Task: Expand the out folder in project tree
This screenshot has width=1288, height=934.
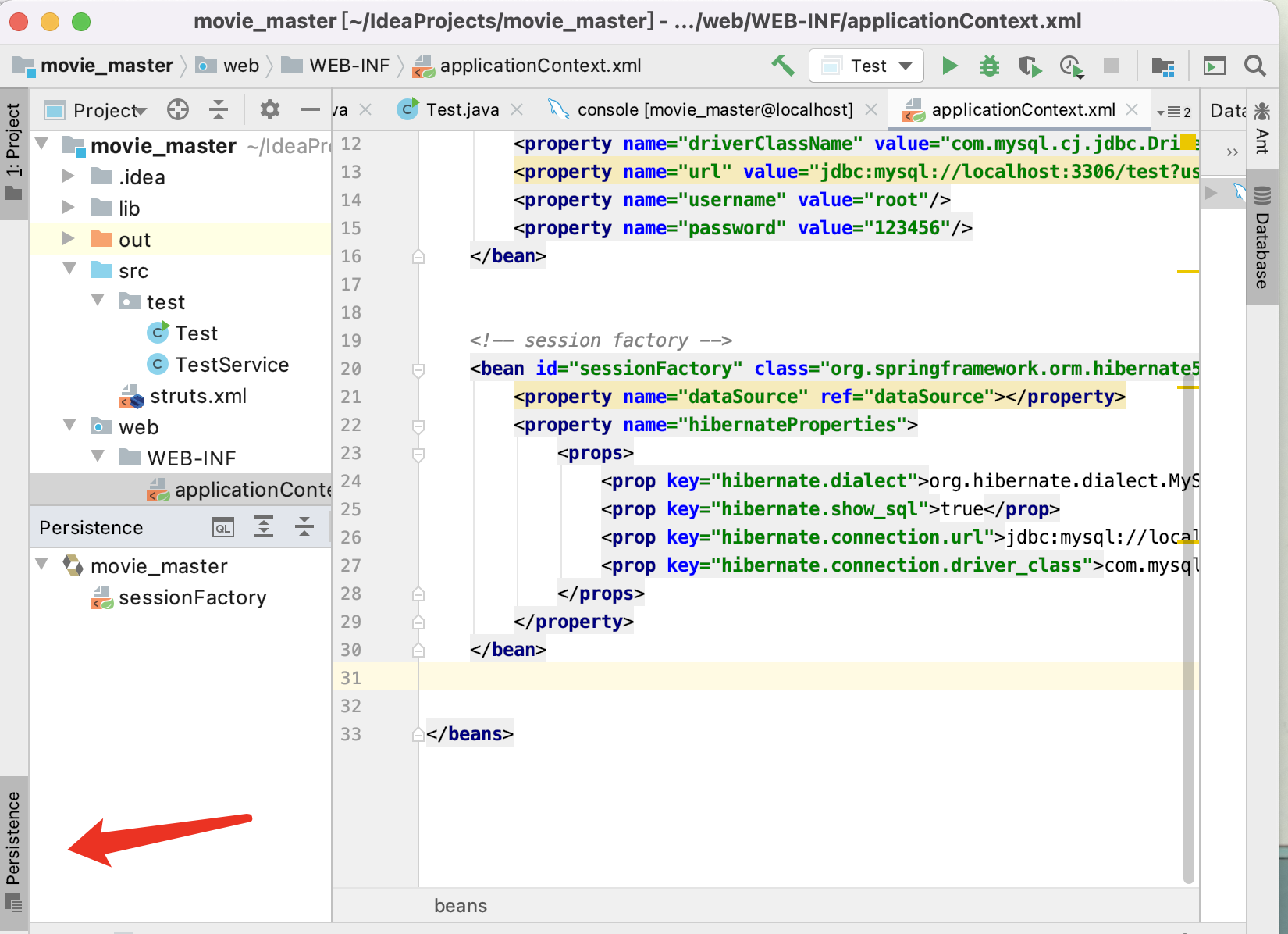Action: [x=68, y=239]
